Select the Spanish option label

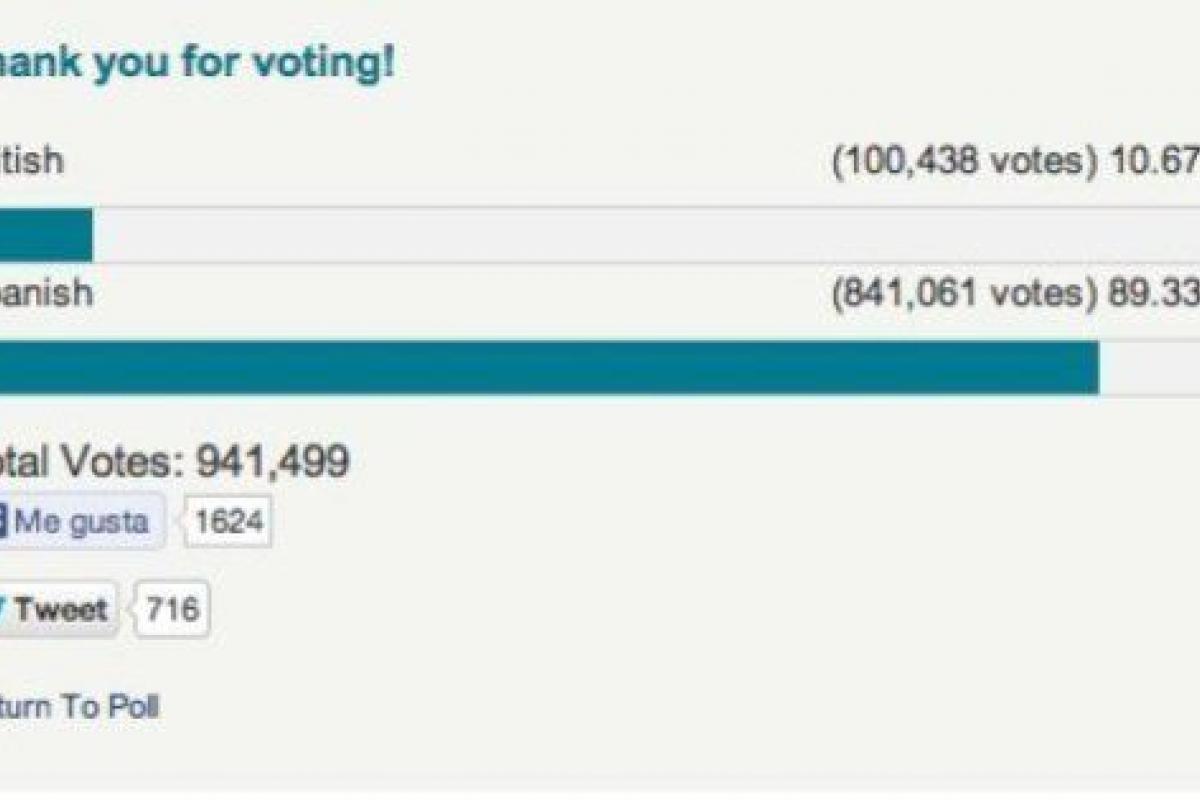(x=47, y=293)
